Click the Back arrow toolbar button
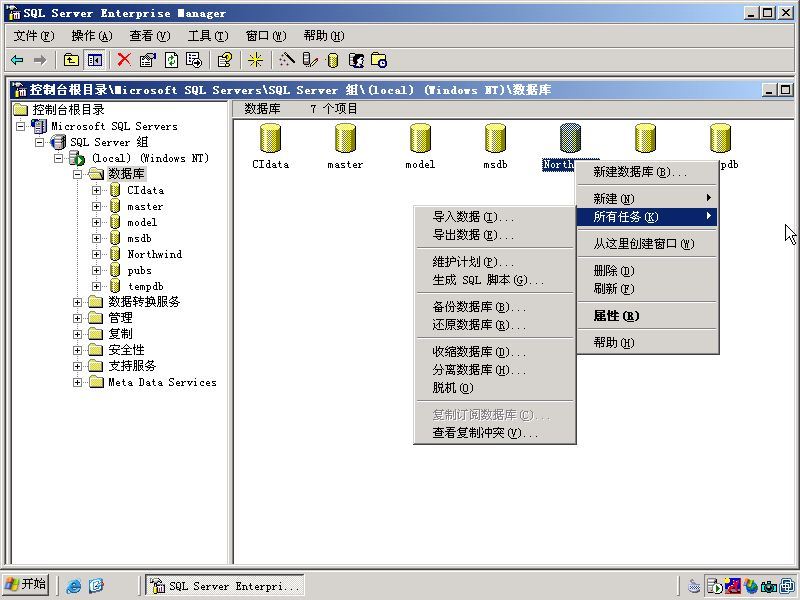Viewport: 800px width, 600px height. point(17,60)
